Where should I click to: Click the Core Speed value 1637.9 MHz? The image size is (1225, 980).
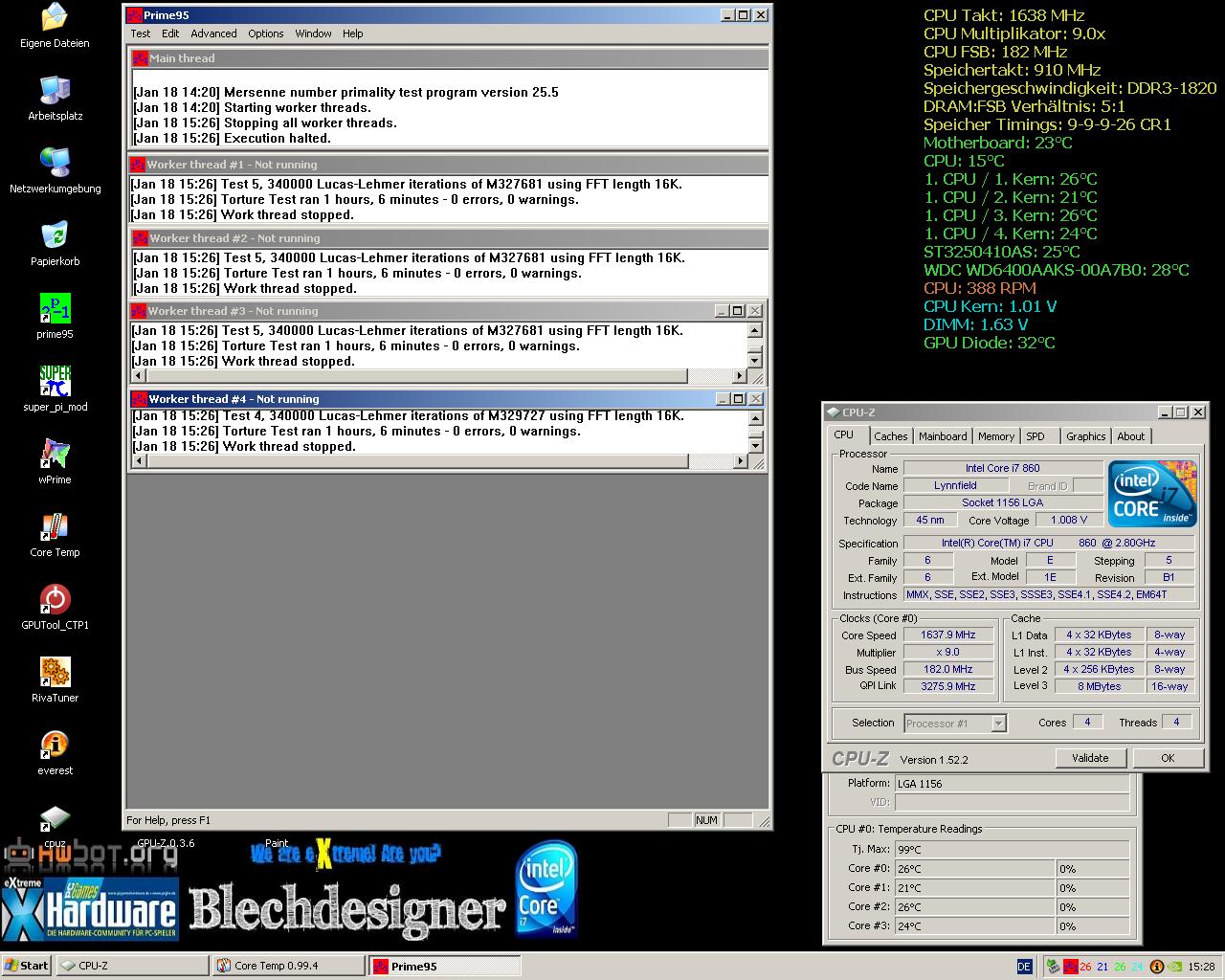[x=947, y=635]
